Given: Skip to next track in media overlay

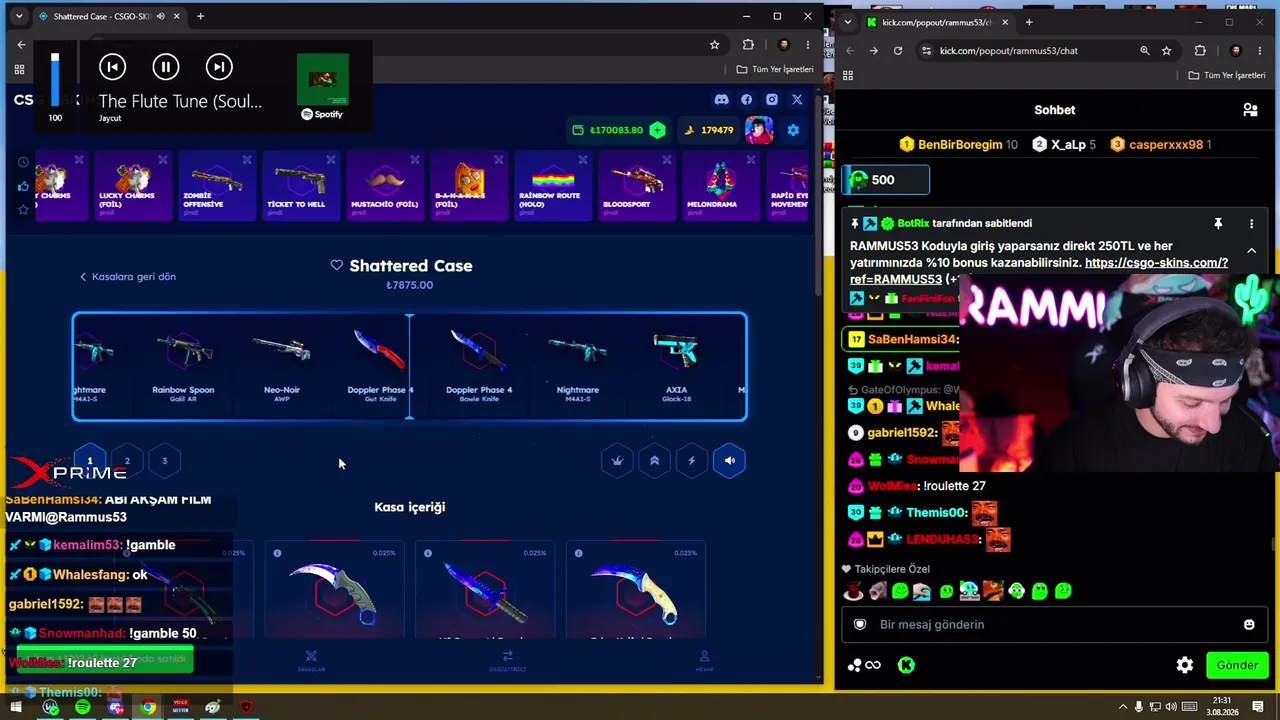Looking at the screenshot, I should click(x=219, y=67).
